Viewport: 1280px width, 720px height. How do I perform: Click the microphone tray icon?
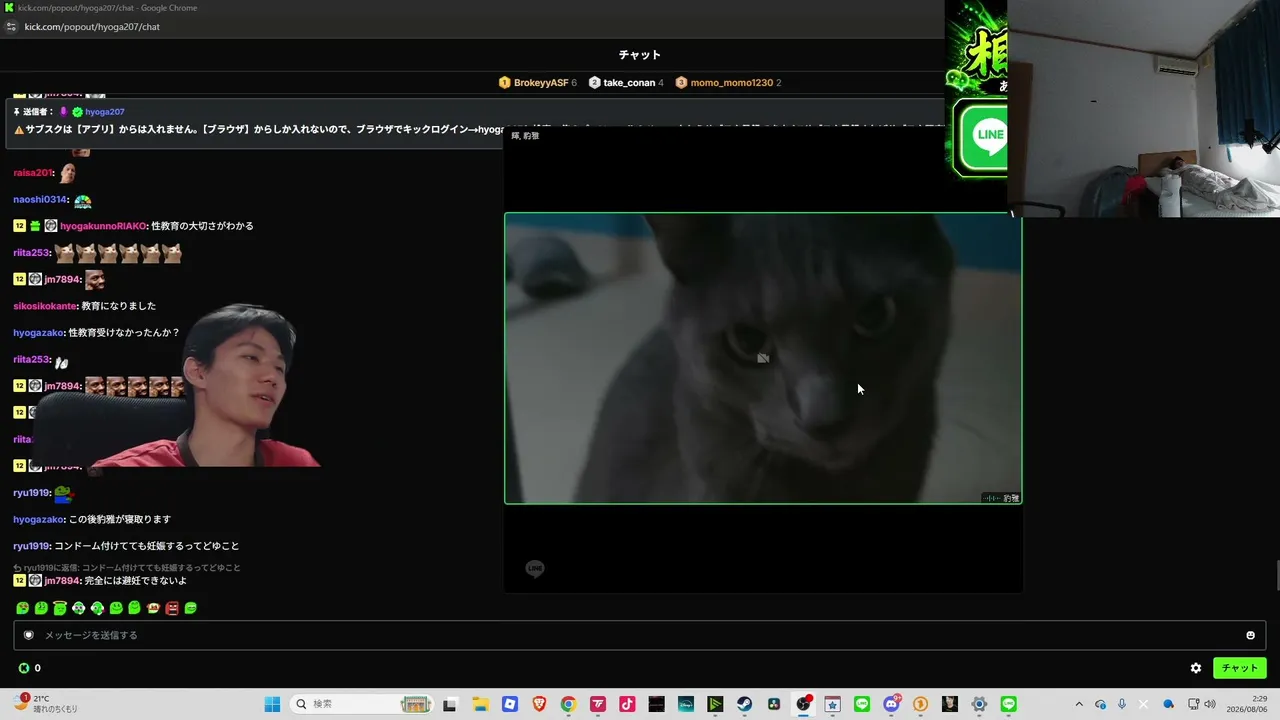pyautogui.click(x=1122, y=704)
